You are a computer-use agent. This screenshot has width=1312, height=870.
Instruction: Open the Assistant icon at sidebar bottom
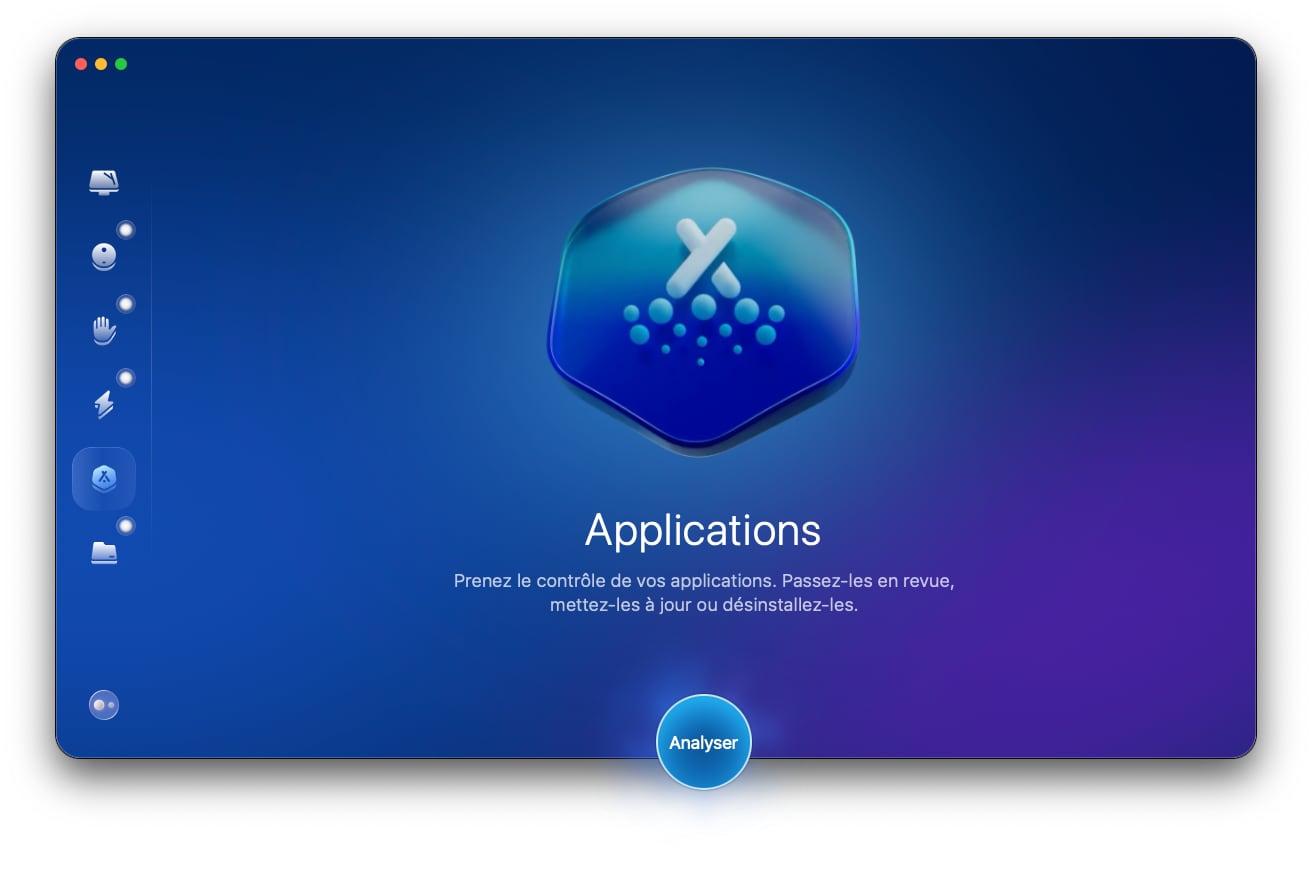(x=104, y=705)
